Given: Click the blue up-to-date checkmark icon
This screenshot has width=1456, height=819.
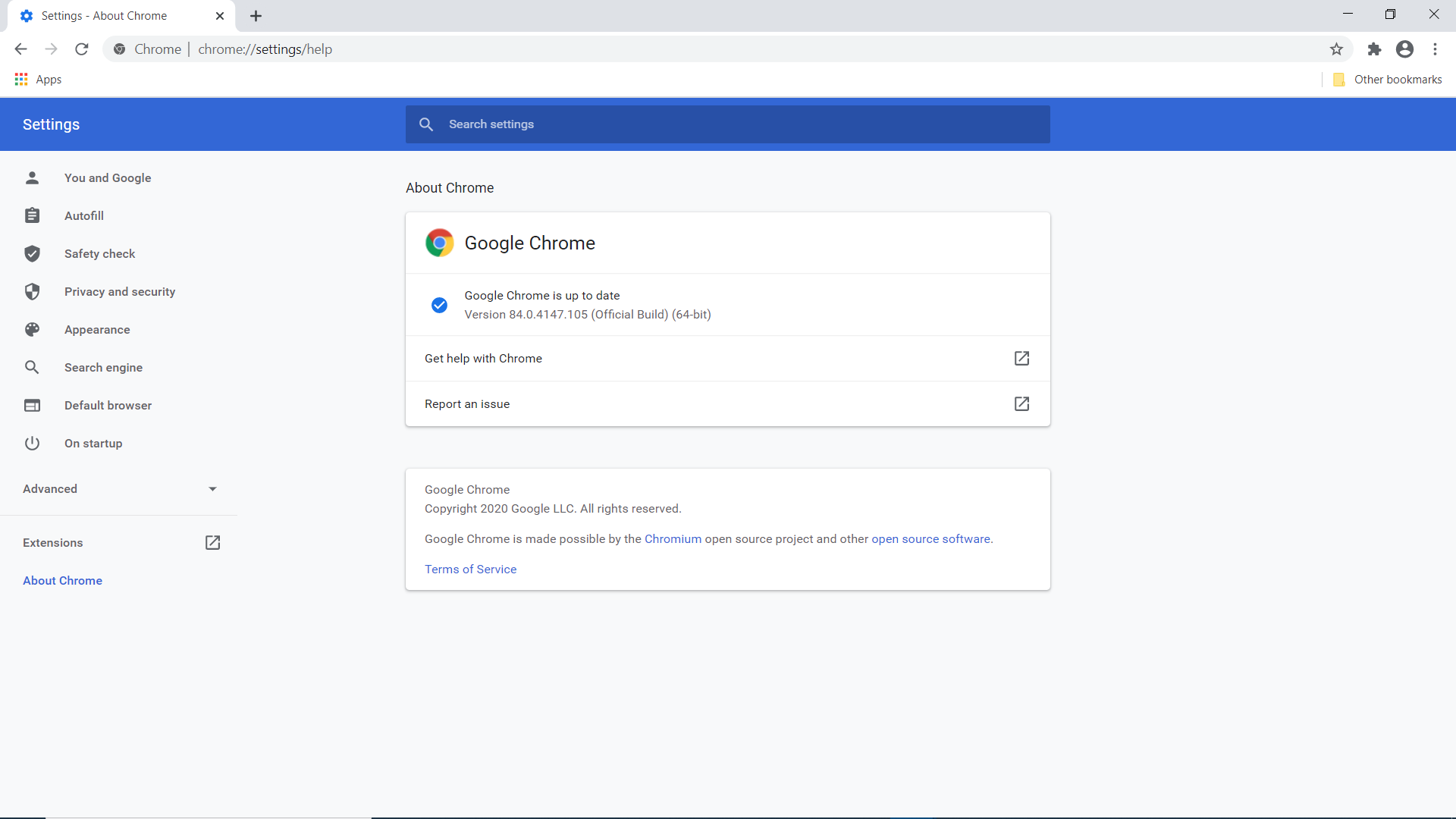Looking at the screenshot, I should click(439, 305).
